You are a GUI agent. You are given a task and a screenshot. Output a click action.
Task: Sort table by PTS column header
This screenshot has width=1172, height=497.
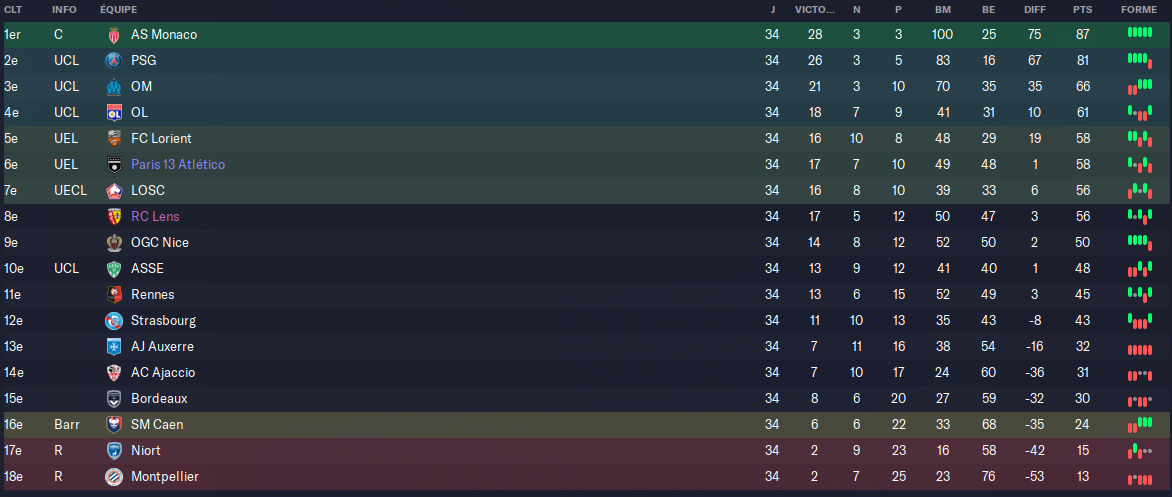1082,10
